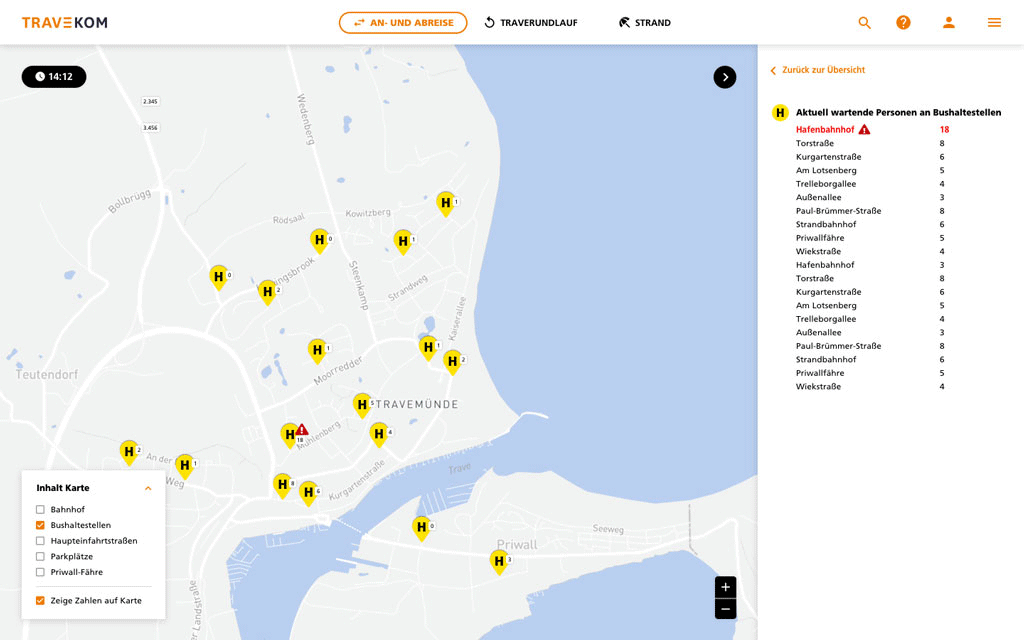The image size is (1024, 640).
Task: Collapse side panel with black arrow button
Action: (725, 77)
